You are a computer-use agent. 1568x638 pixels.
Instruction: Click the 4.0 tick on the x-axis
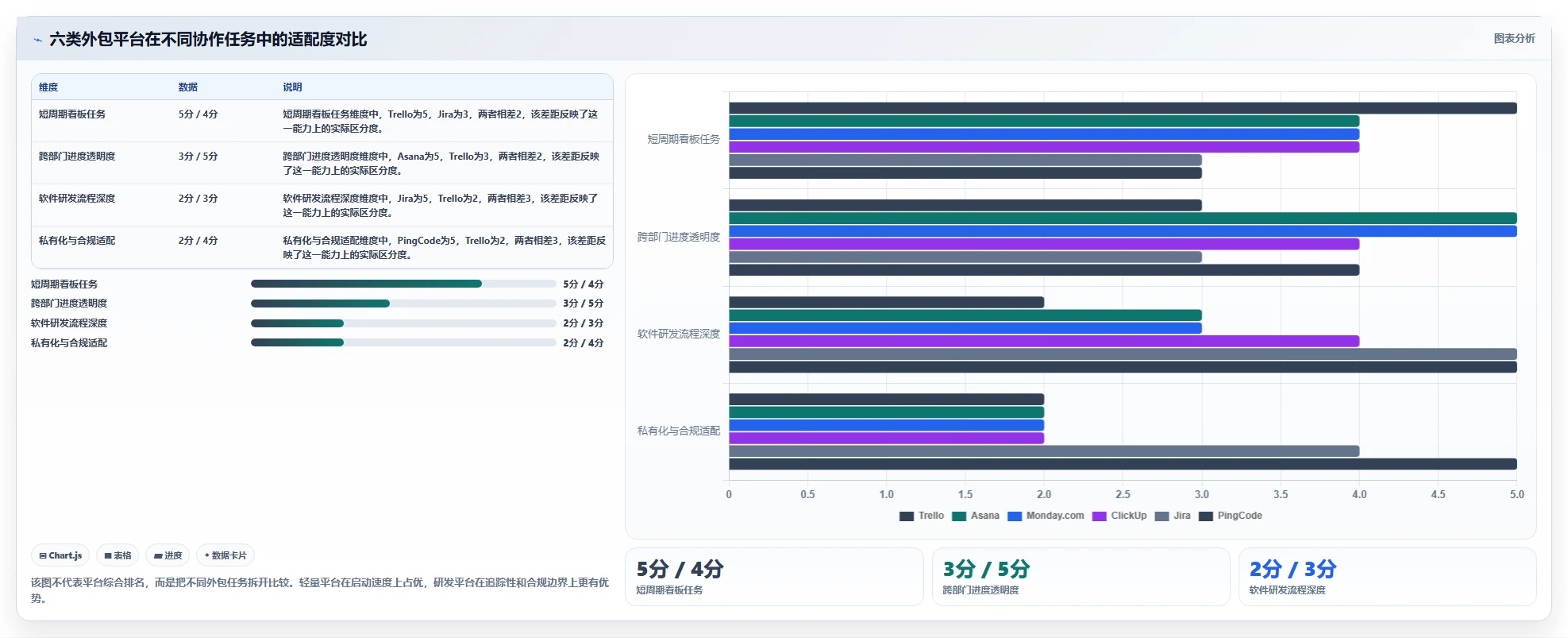tap(1359, 494)
